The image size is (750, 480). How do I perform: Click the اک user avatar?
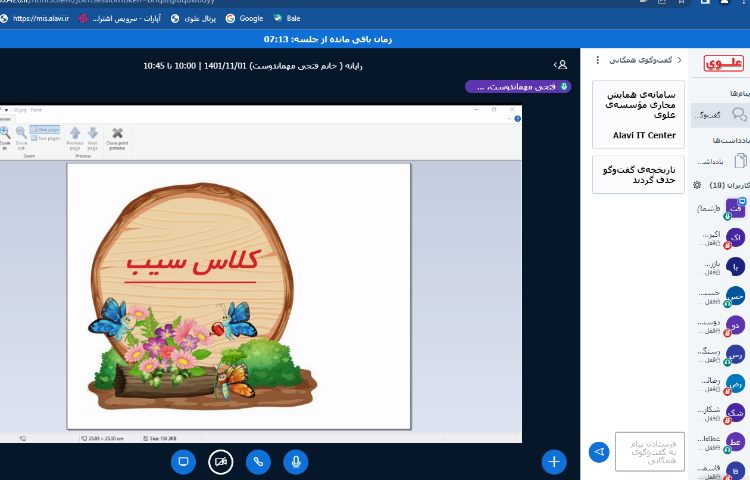click(735, 238)
